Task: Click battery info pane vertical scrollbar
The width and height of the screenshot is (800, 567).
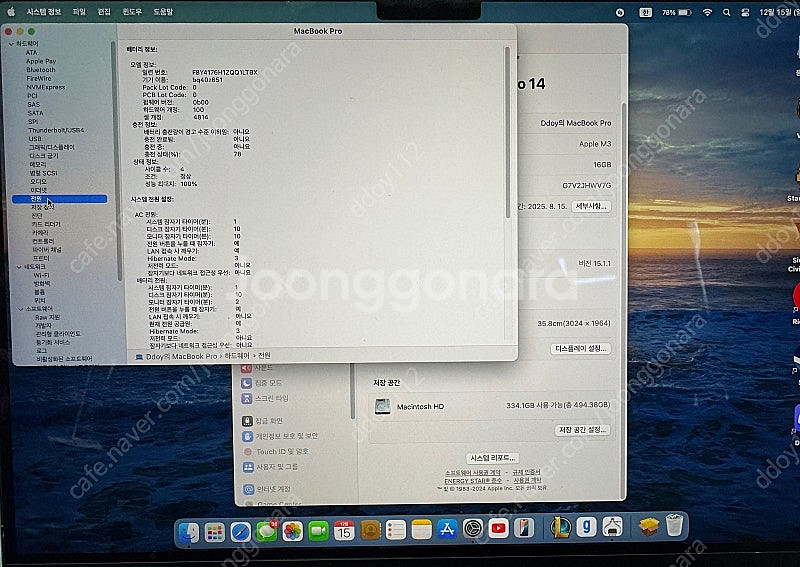Action: click(x=508, y=133)
